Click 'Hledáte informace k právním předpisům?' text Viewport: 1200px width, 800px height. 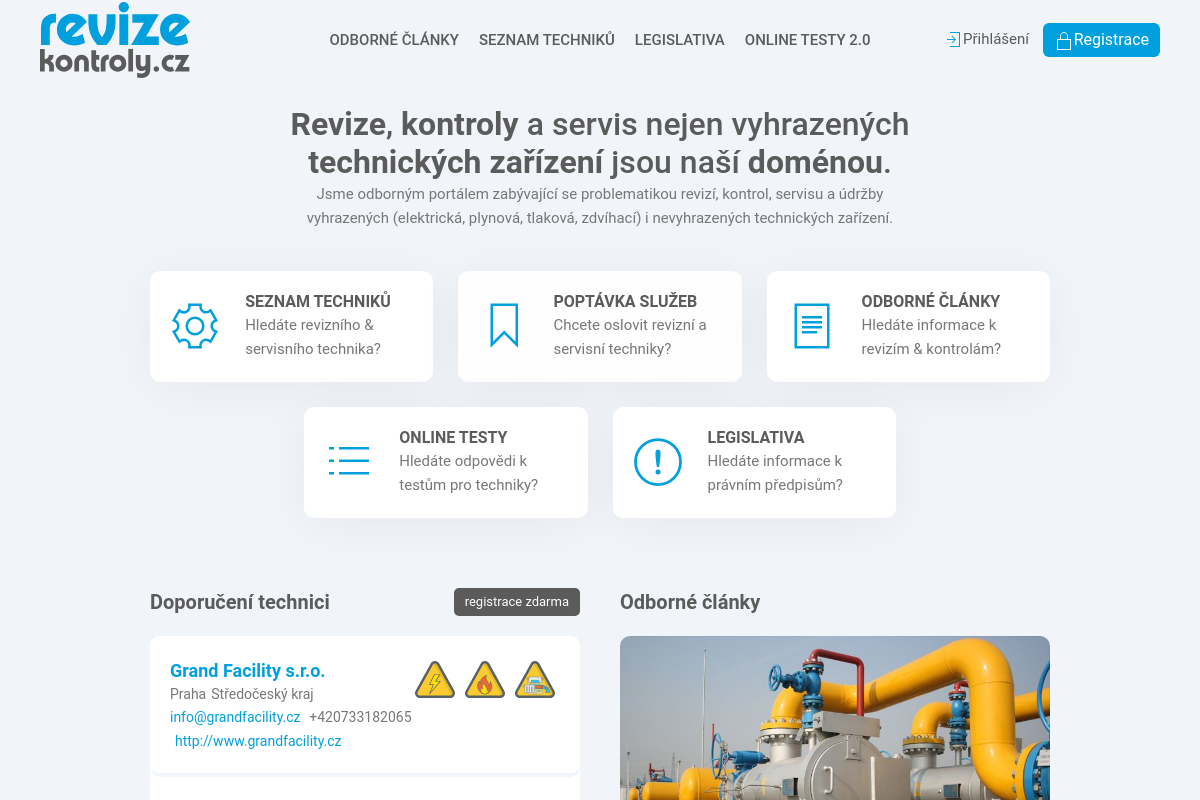pyautogui.click(x=775, y=473)
